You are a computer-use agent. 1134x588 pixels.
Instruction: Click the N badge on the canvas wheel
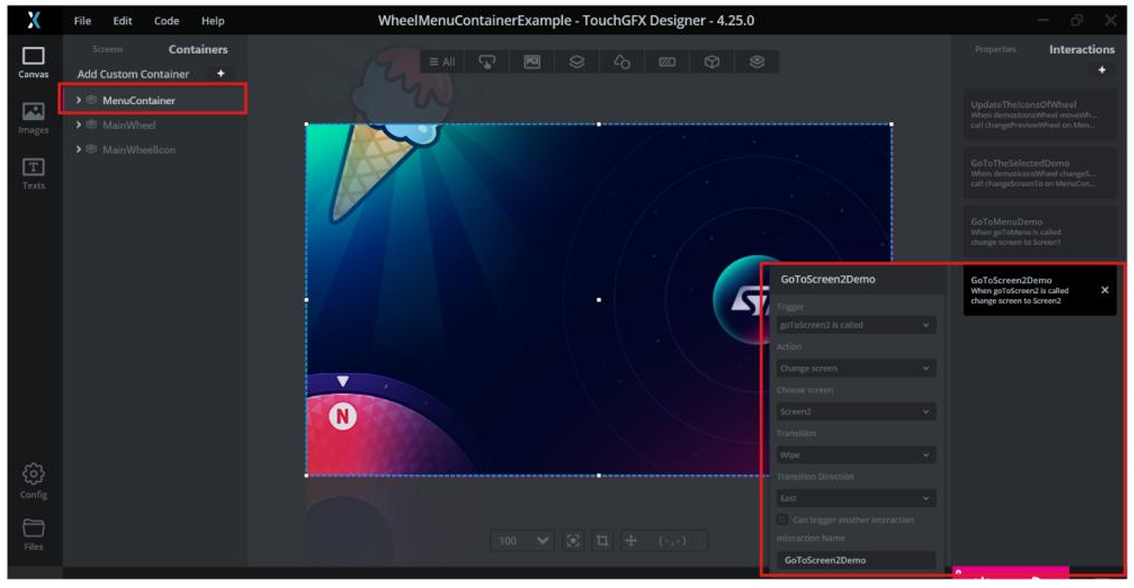[x=343, y=416]
